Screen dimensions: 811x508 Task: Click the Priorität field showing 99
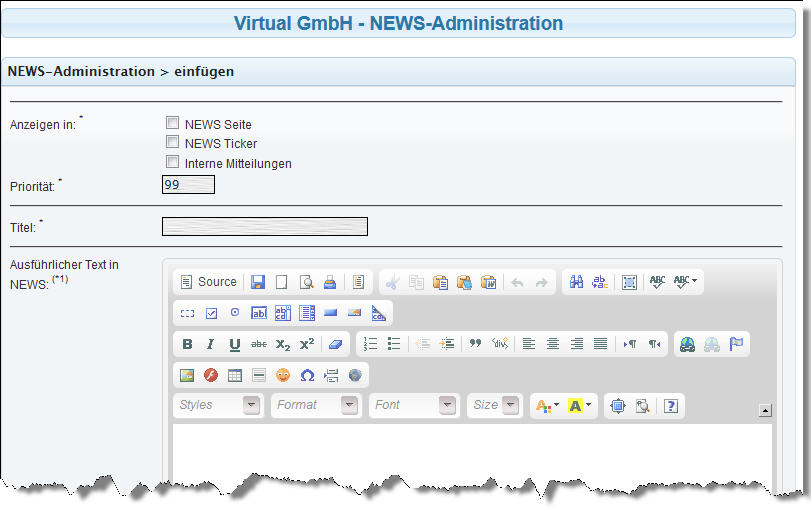(188, 185)
